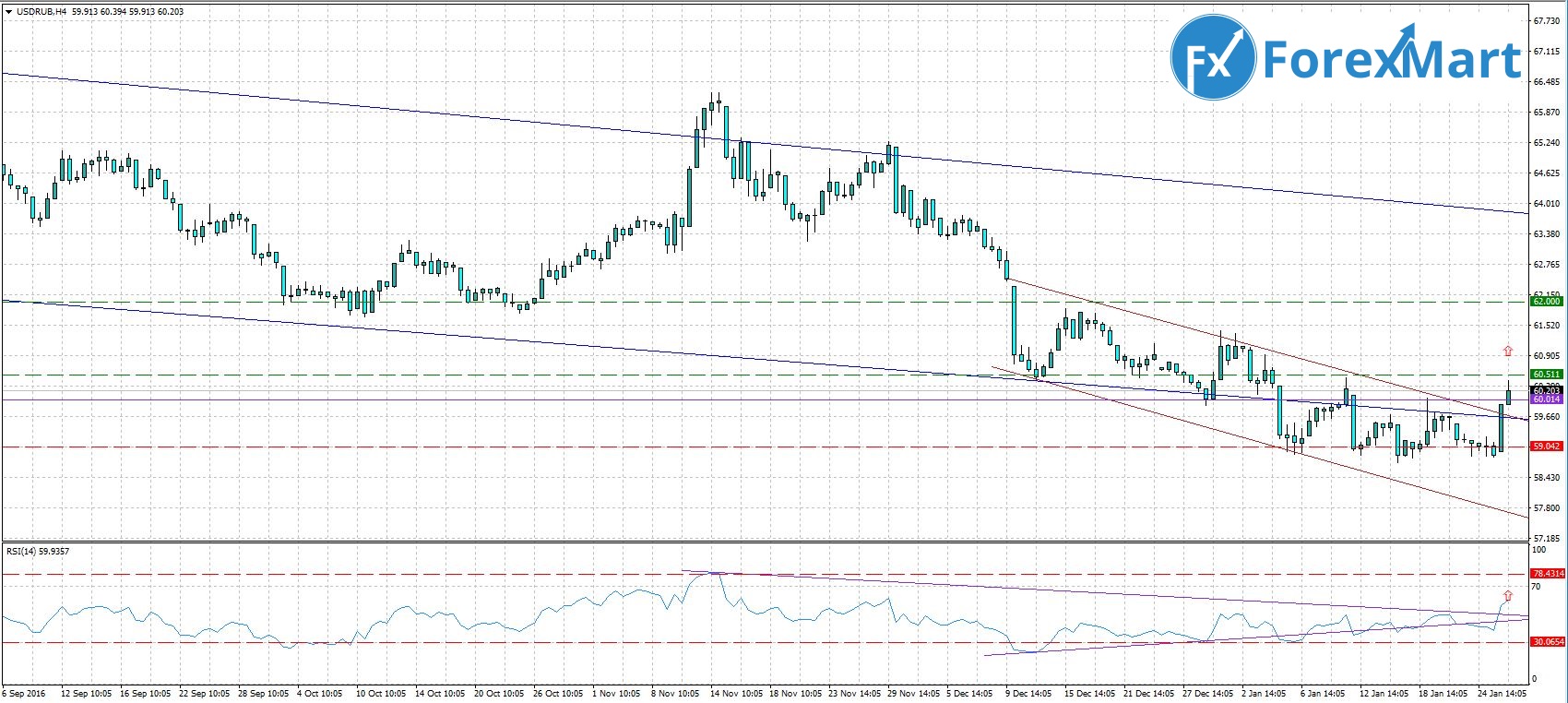Click the 64.625 value on the price axis
This screenshot has height=703, width=1568.
pyautogui.click(x=1546, y=173)
